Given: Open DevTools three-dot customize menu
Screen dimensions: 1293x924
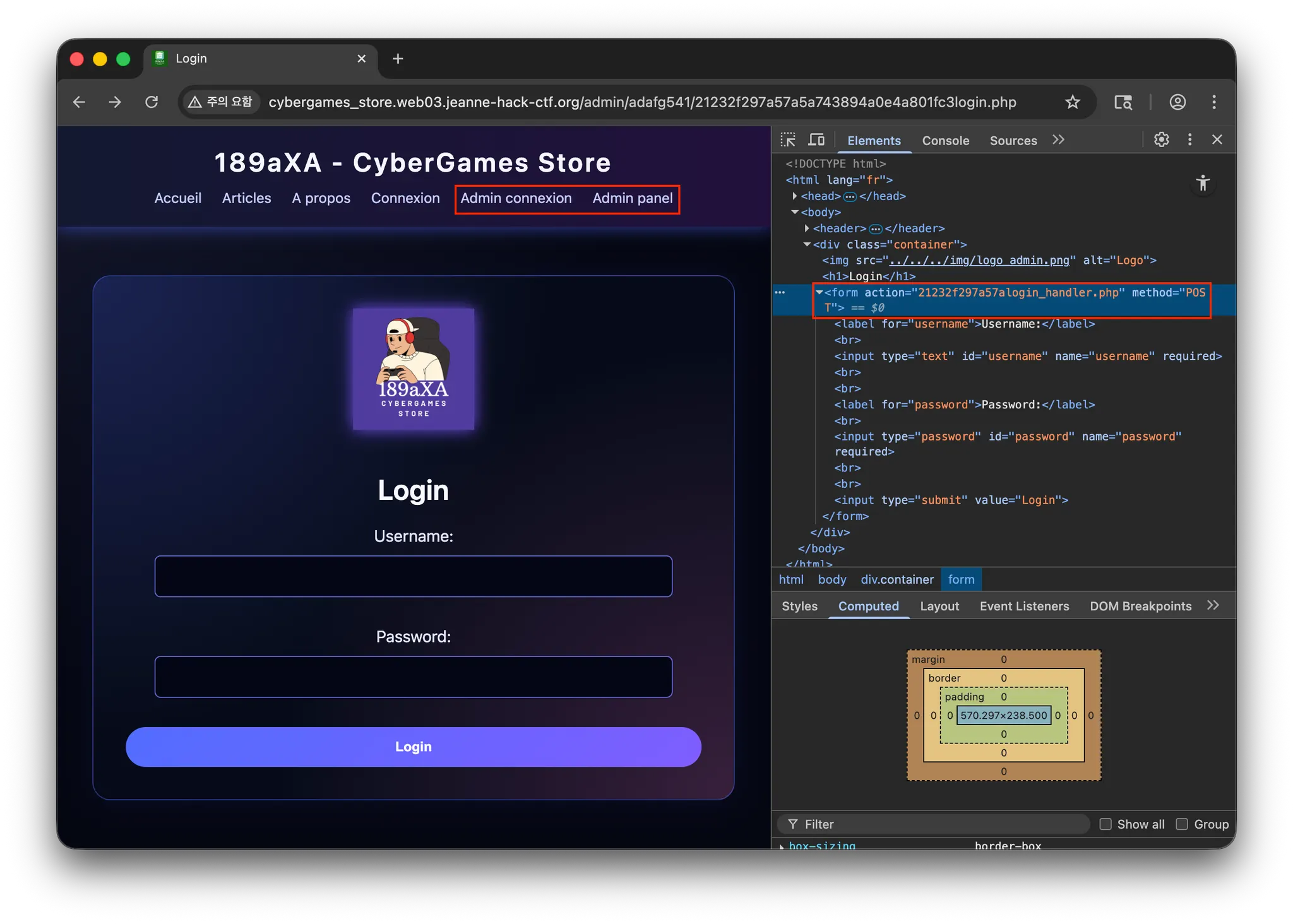Looking at the screenshot, I should coord(1189,139).
